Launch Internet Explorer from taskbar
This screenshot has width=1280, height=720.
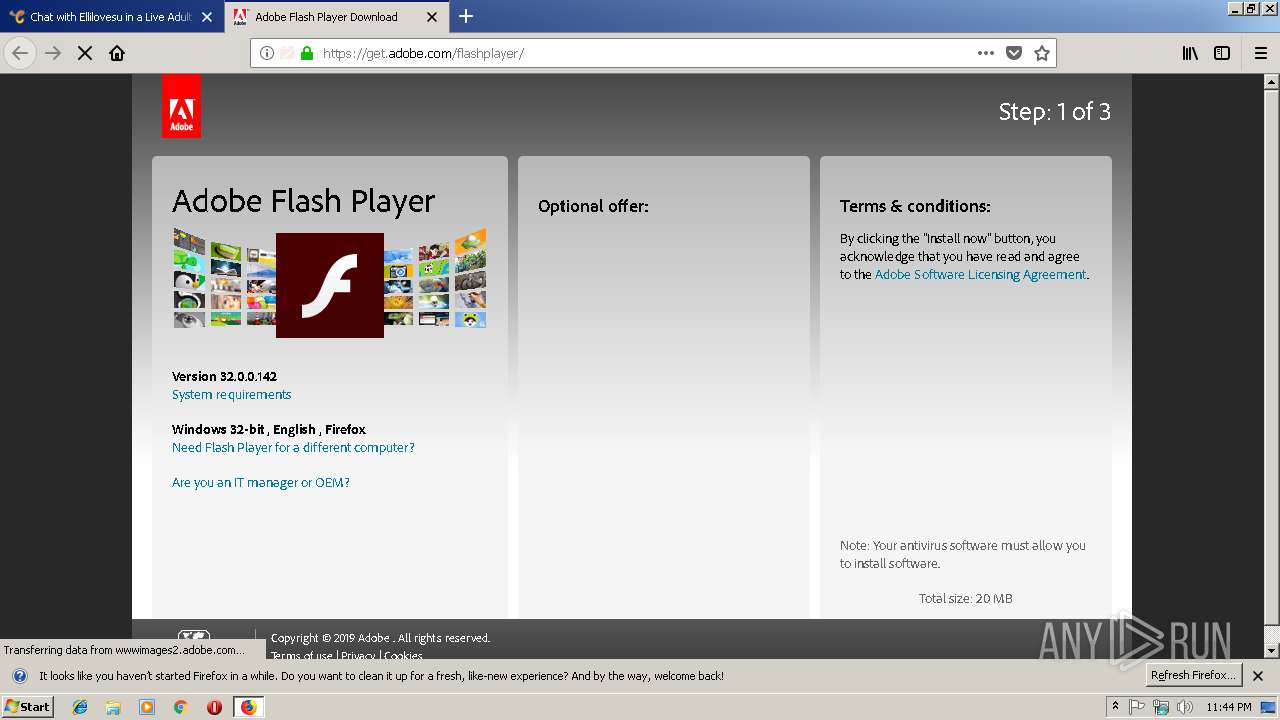(x=80, y=707)
